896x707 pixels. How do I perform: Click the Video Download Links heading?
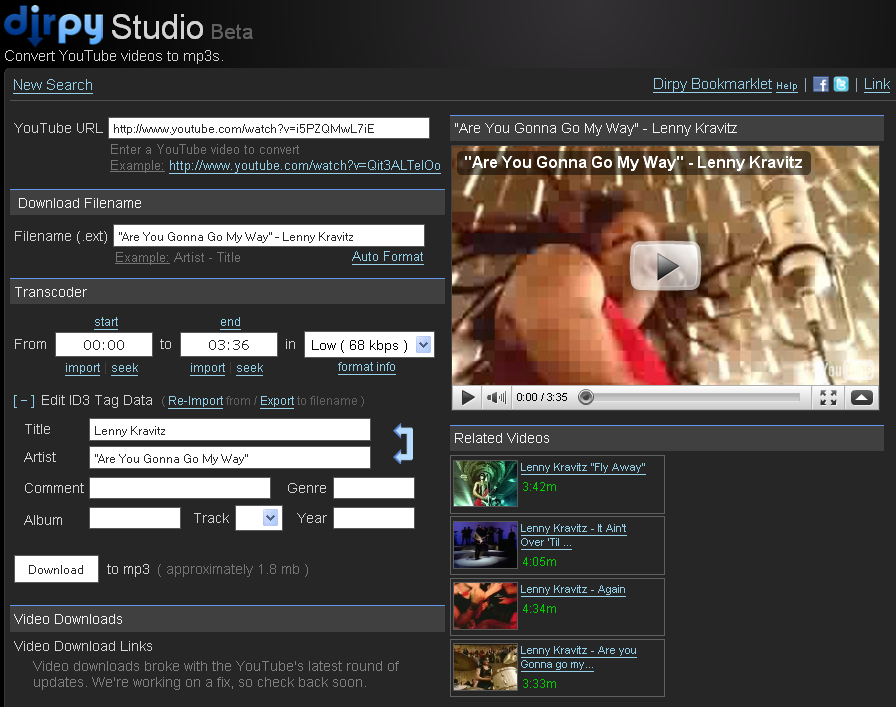coord(83,646)
